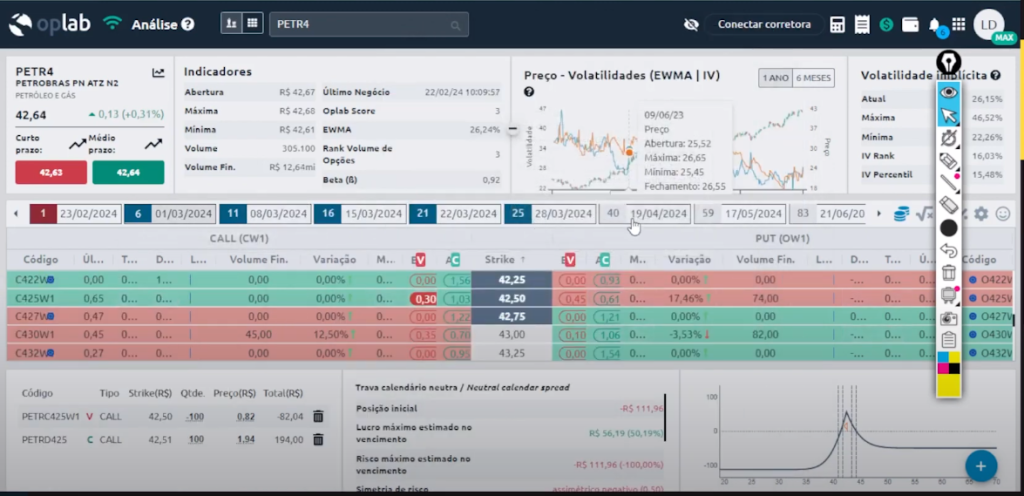Pick the black color circle in annotation toolbar
The width and height of the screenshot is (1024, 496).
point(949,228)
